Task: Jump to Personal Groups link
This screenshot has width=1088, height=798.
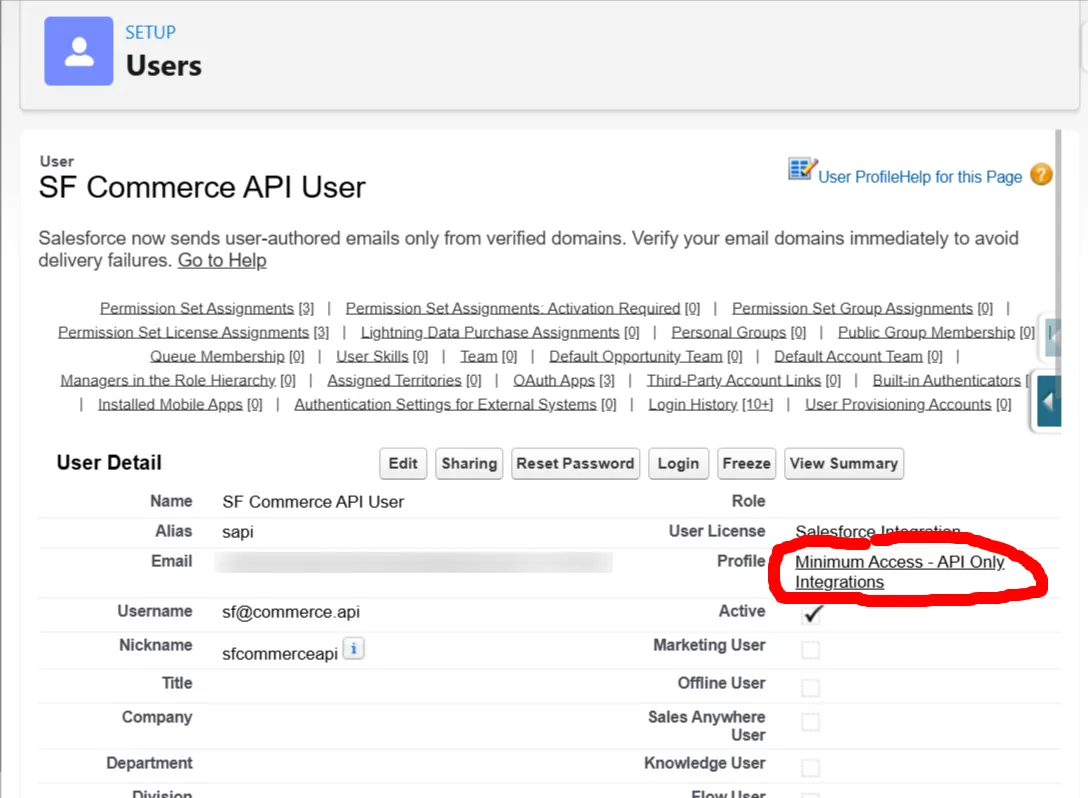Action: coord(738,332)
